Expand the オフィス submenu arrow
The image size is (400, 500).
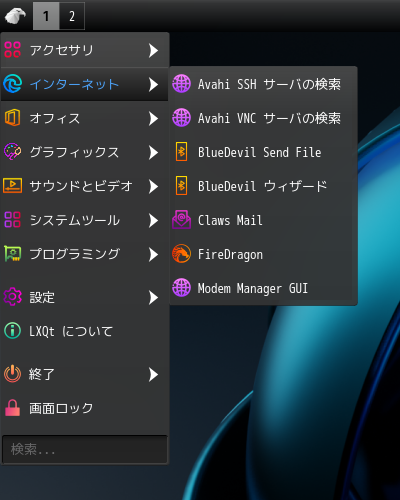click(153, 118)
